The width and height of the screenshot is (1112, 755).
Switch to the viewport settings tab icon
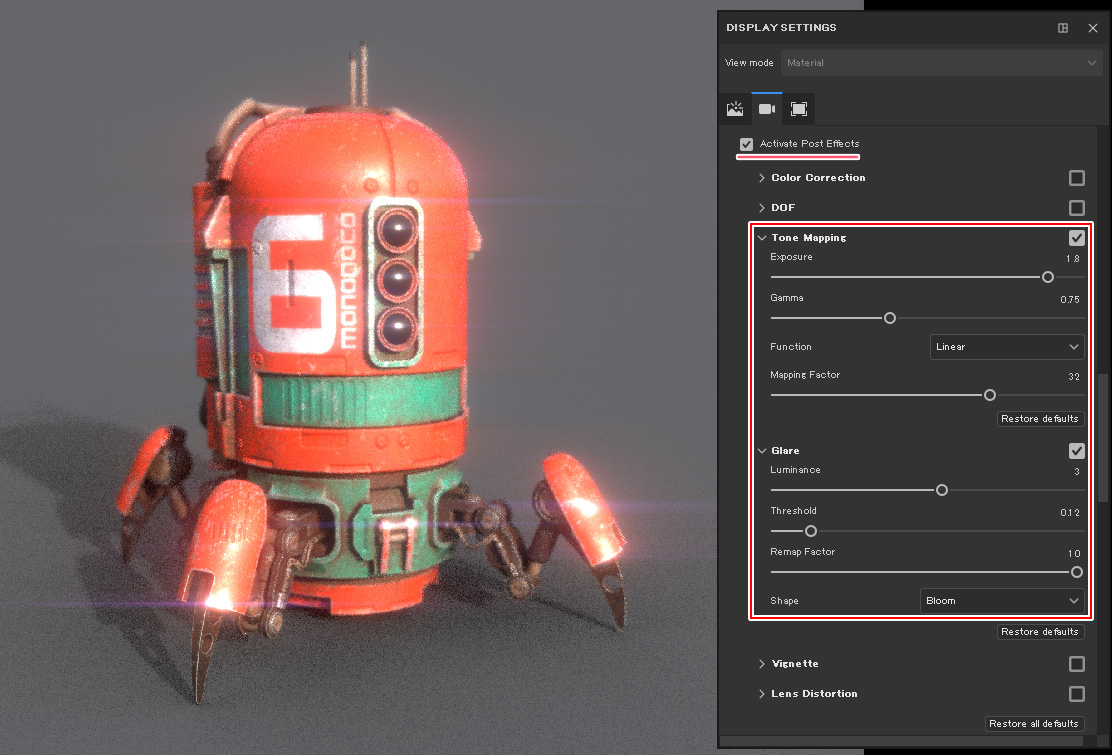point(798,109)
